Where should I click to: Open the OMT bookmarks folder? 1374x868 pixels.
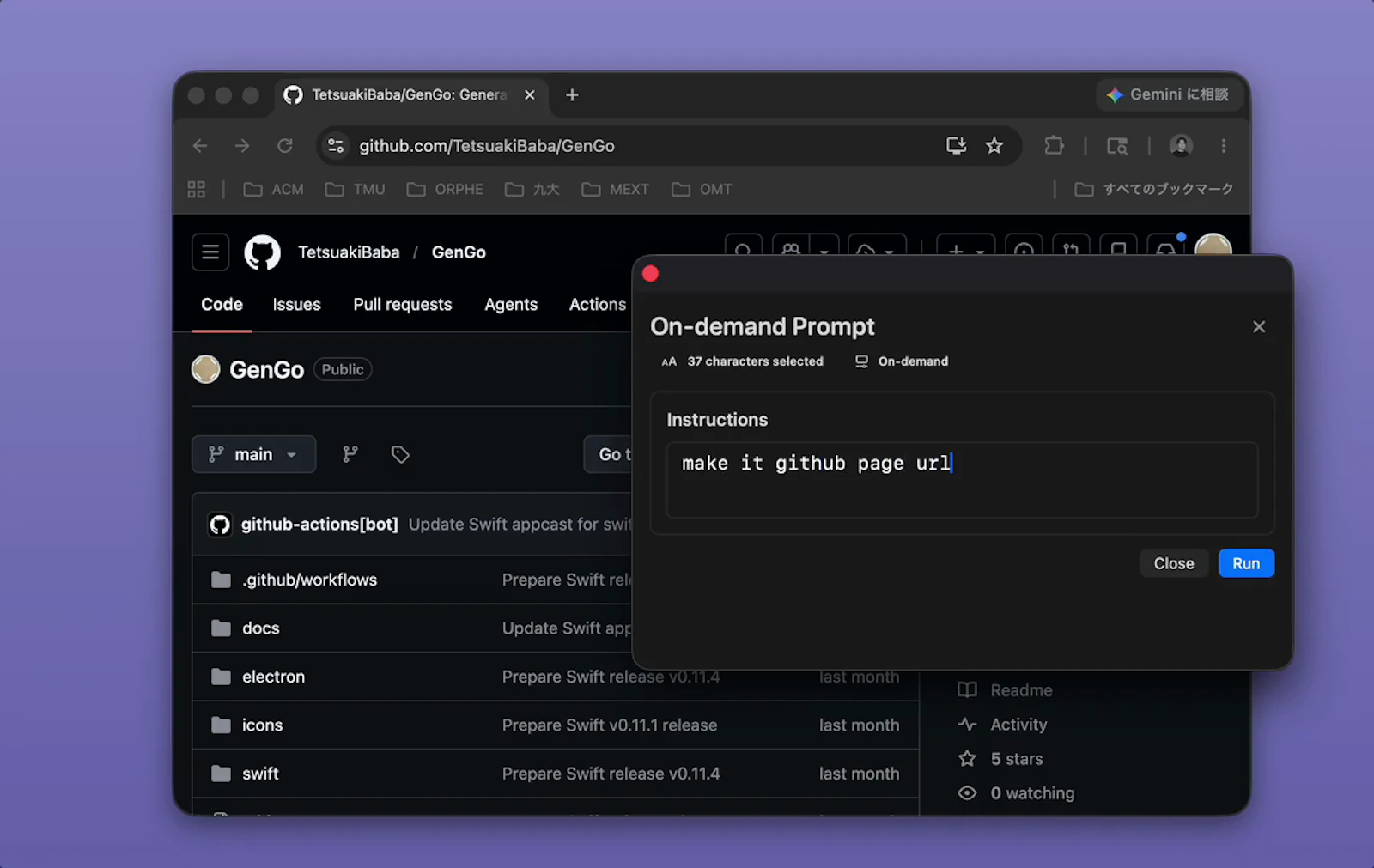[702, 189]
